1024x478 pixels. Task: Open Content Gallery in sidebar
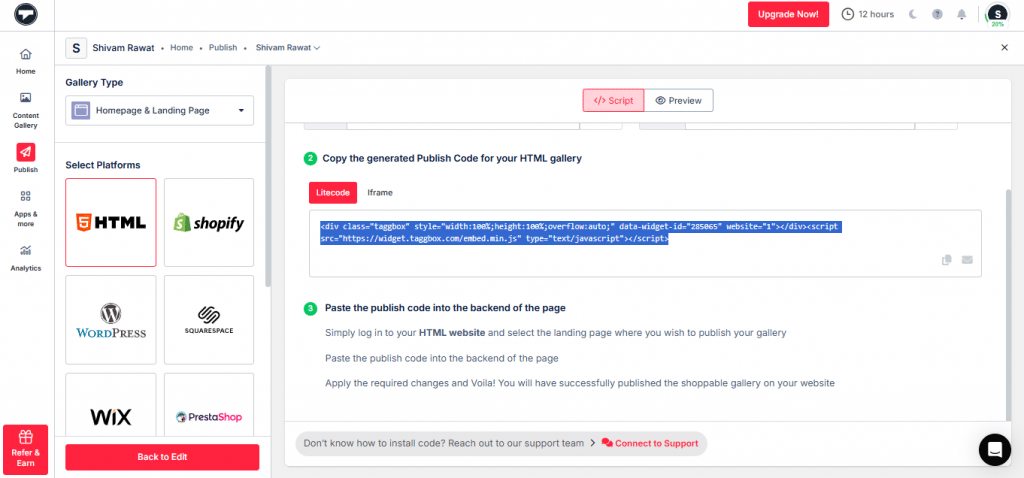tap(25, 110)
